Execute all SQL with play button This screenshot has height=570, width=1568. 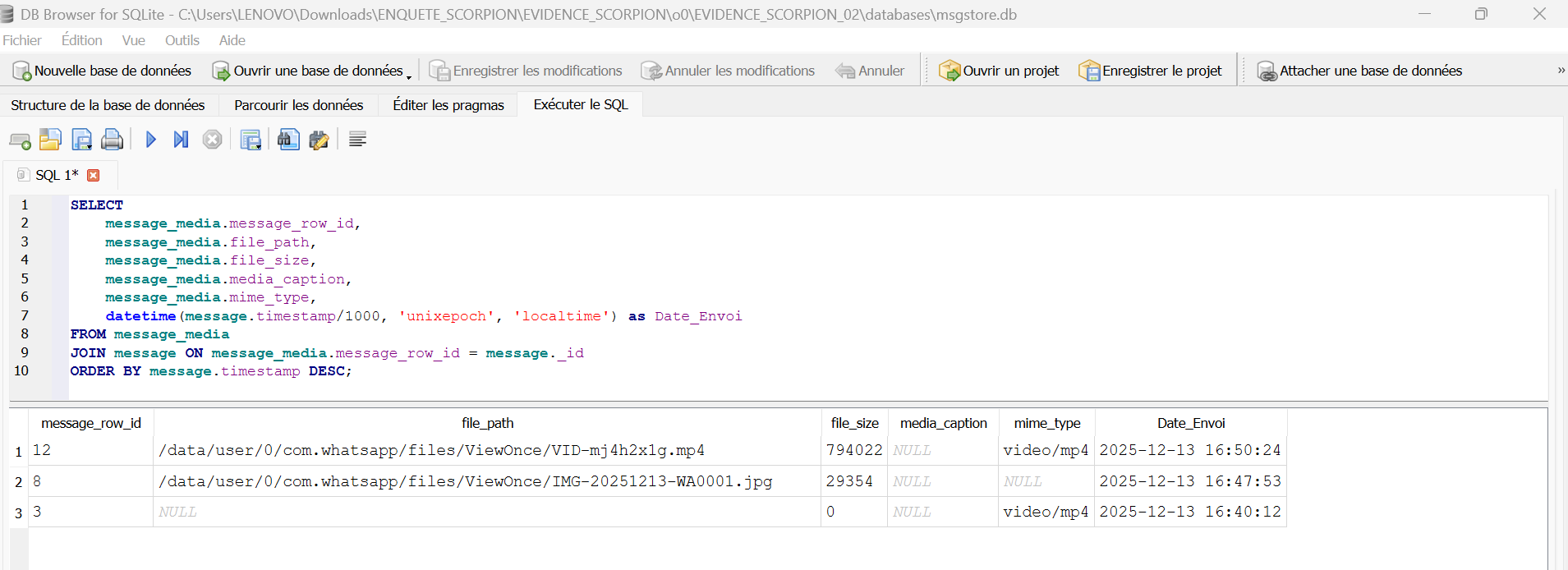click(150, 140)
